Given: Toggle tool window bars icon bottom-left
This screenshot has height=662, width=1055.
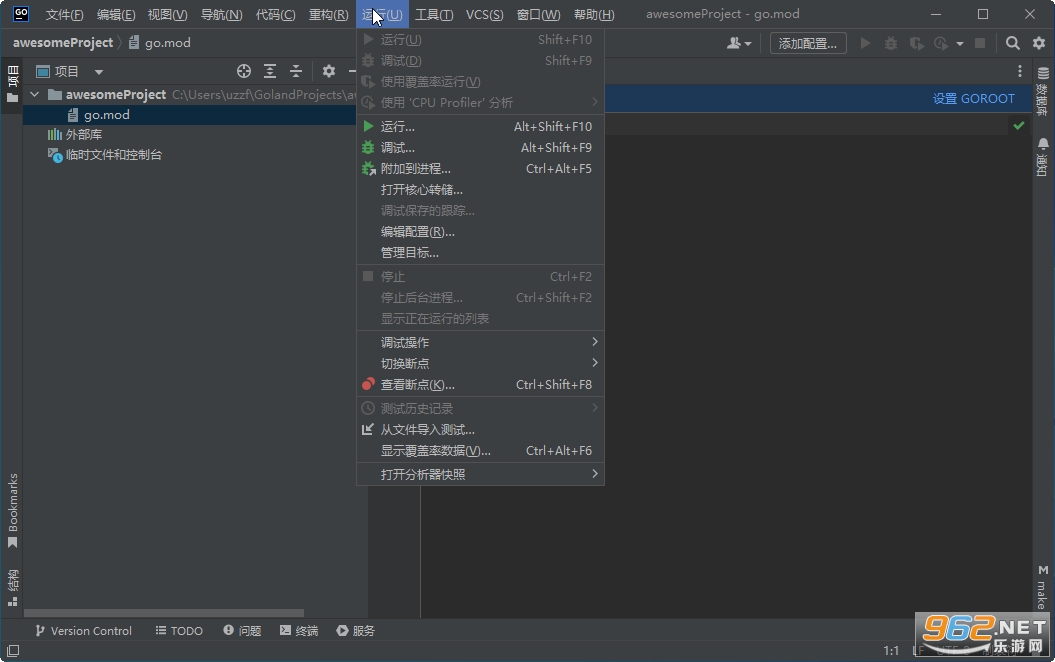Looking at the screenshot, I should 13,651.
